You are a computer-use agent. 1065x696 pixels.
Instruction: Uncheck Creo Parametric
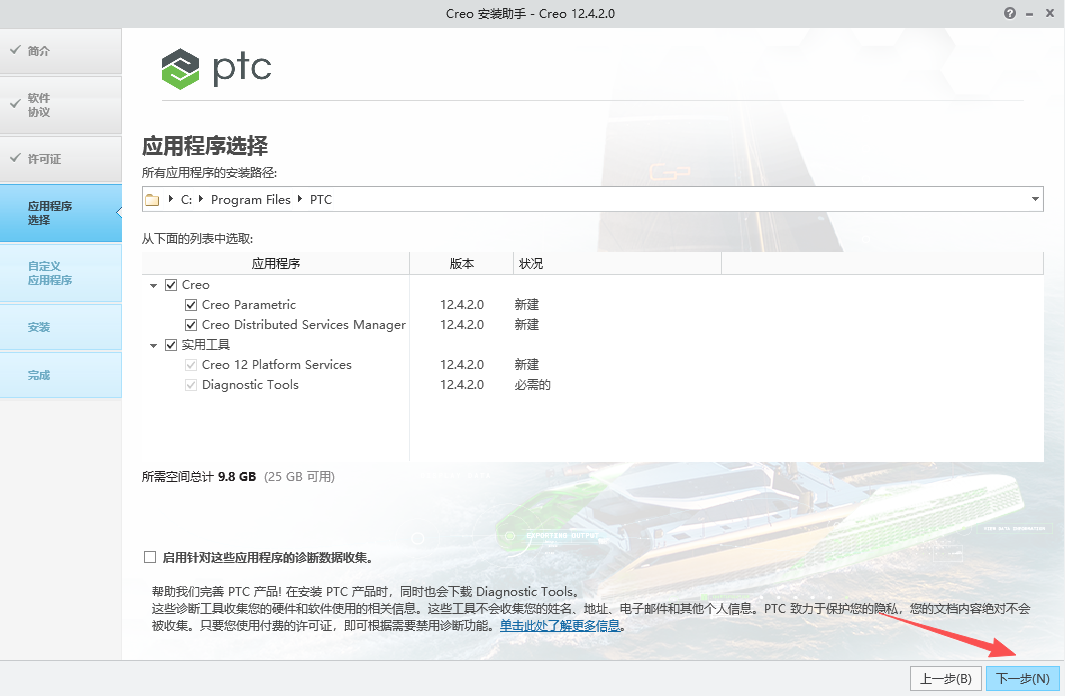coord(190,304)
